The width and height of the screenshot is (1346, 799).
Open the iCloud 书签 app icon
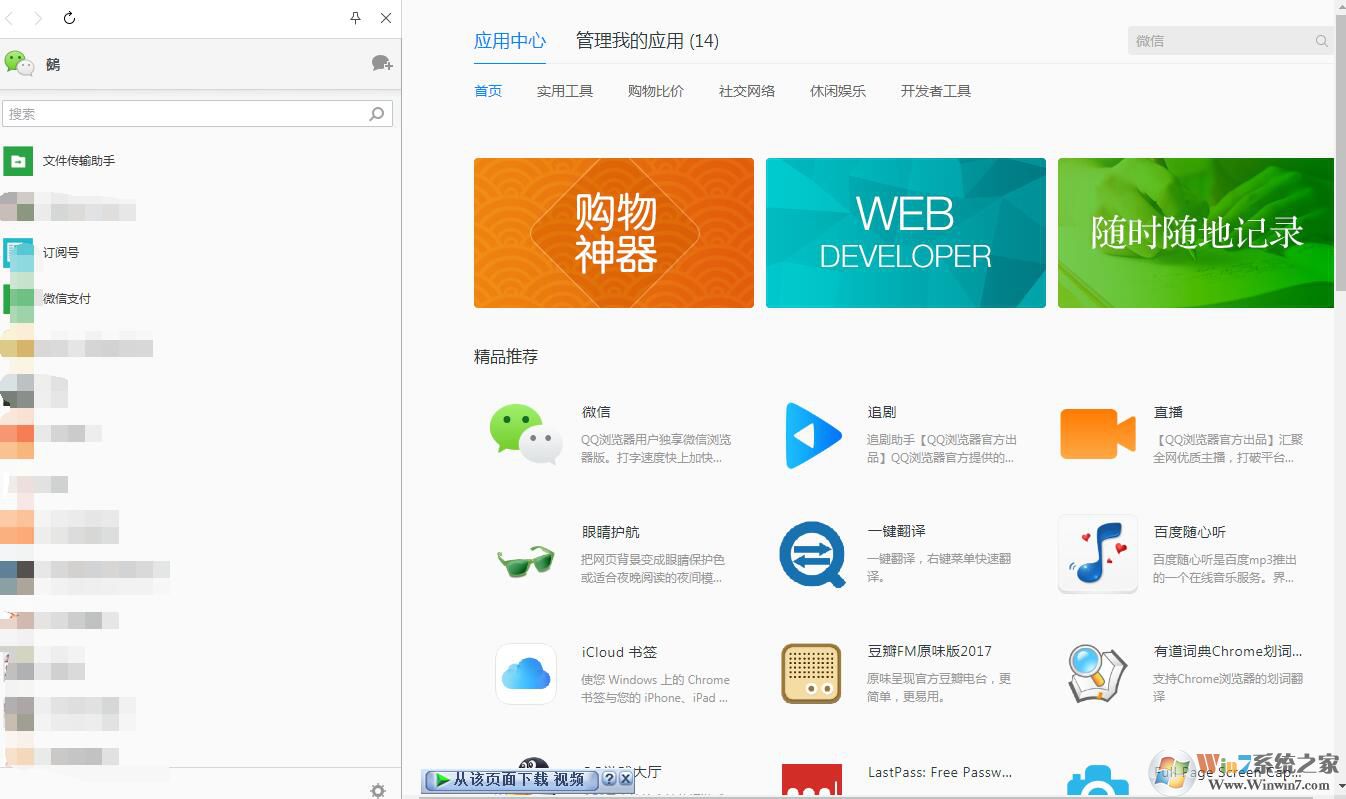[x=524, y=674]
